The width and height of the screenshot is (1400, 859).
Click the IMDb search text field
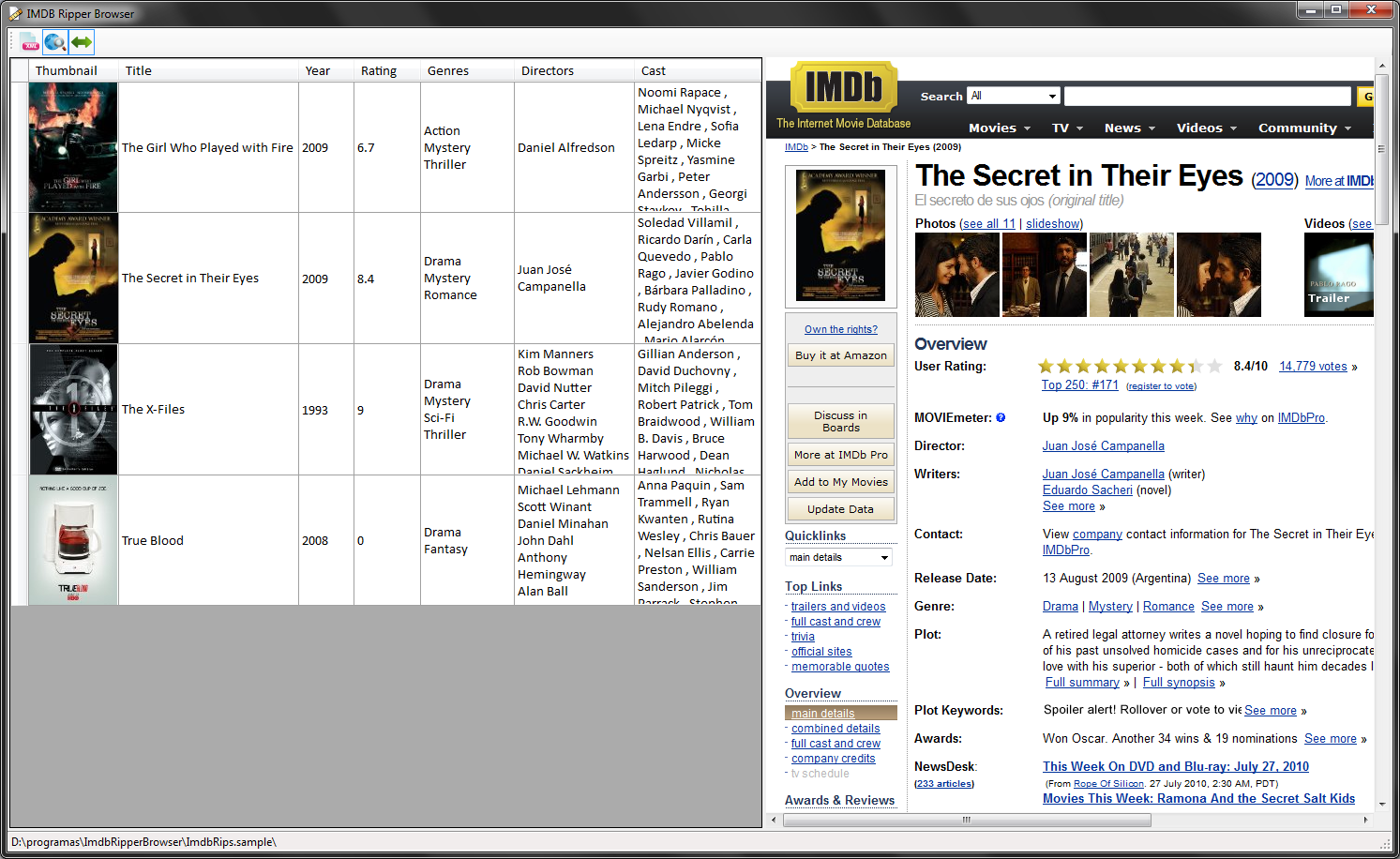(1208, 96)
